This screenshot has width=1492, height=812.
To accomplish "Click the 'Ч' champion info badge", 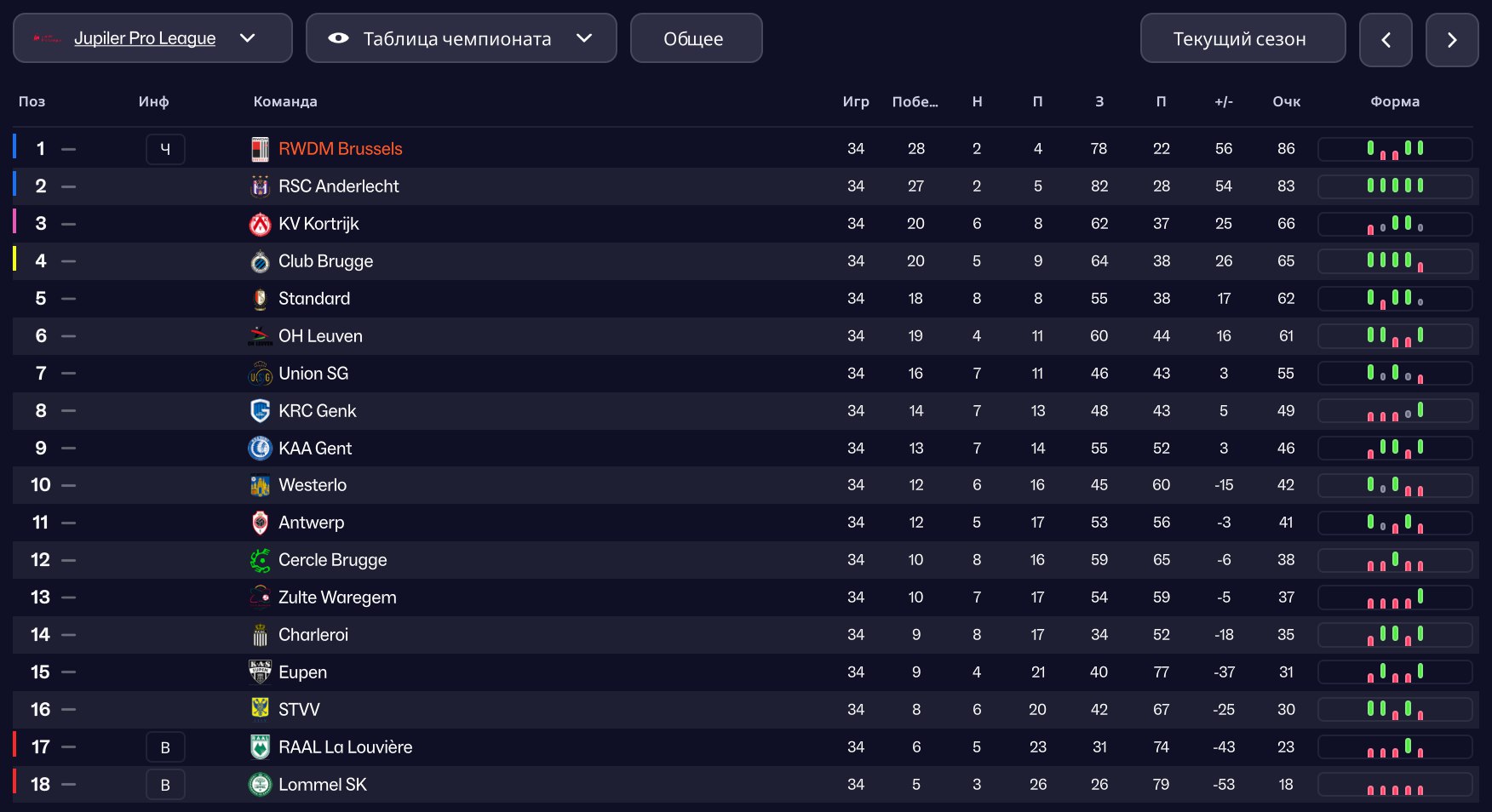I will (x=165, y=150).
